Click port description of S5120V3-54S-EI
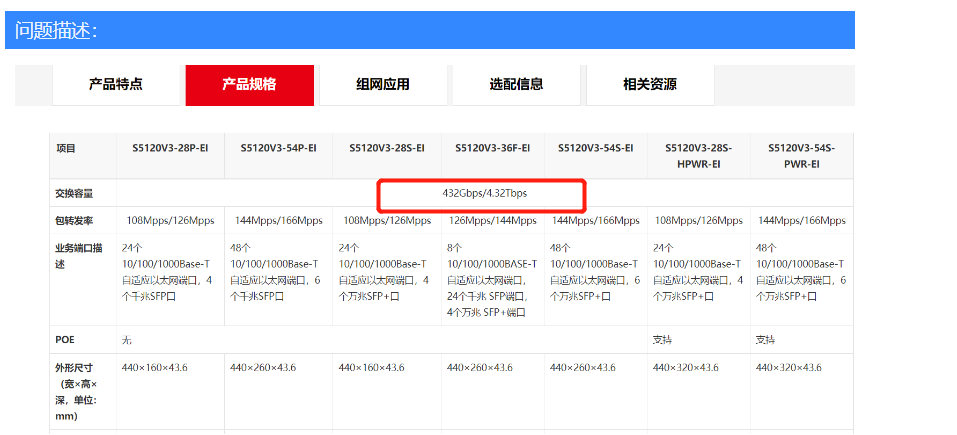The image size is (957, 435). pos(595,272)
